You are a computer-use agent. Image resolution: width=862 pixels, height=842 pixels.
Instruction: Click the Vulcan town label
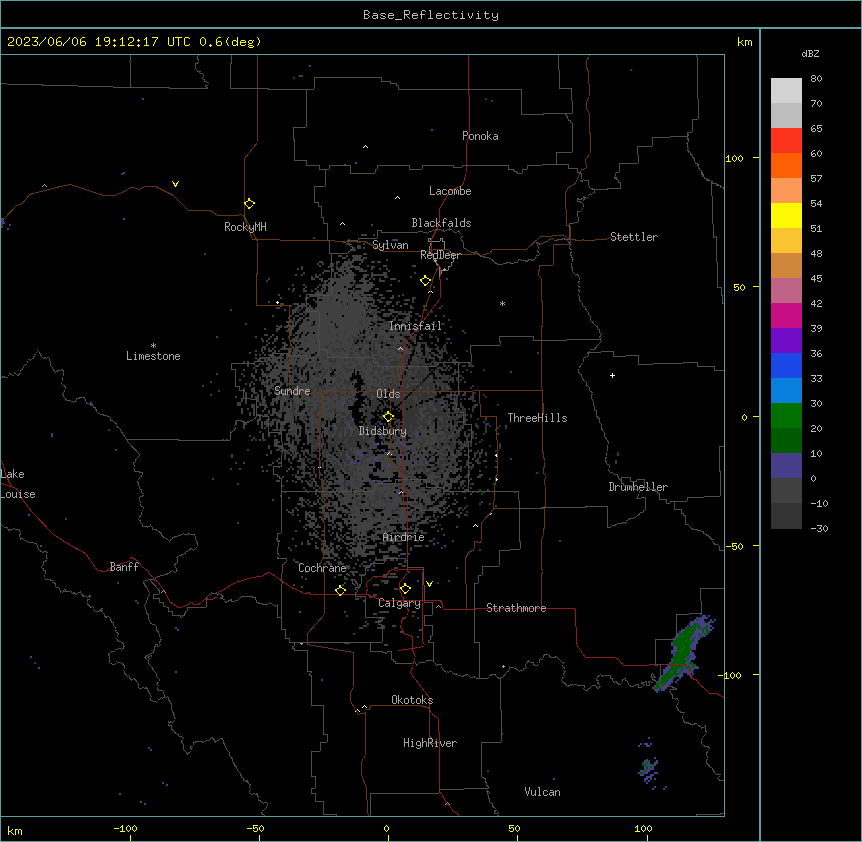coord(543,792)
